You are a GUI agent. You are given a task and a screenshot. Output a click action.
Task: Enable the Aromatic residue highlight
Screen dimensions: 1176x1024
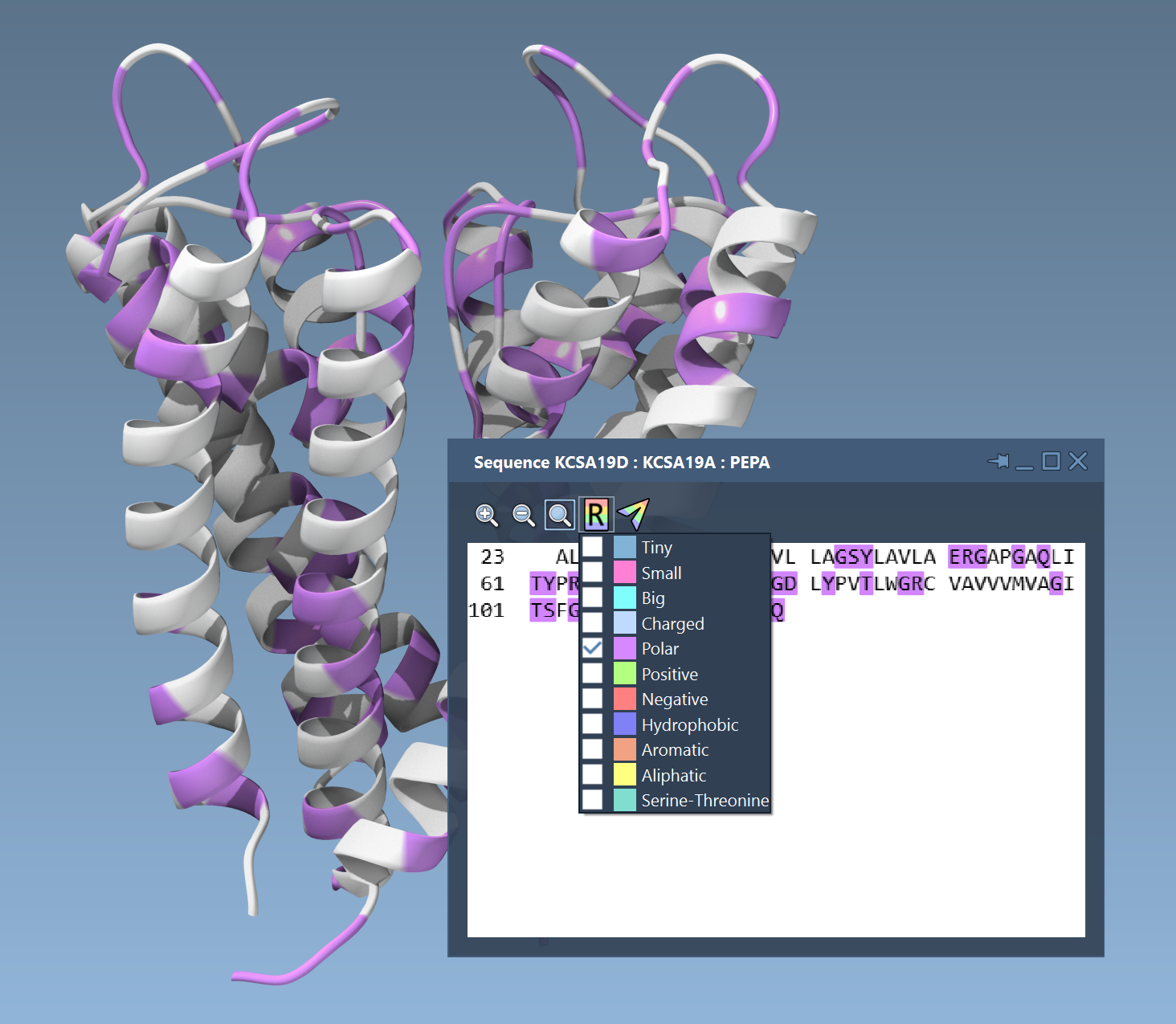[593, 749]
